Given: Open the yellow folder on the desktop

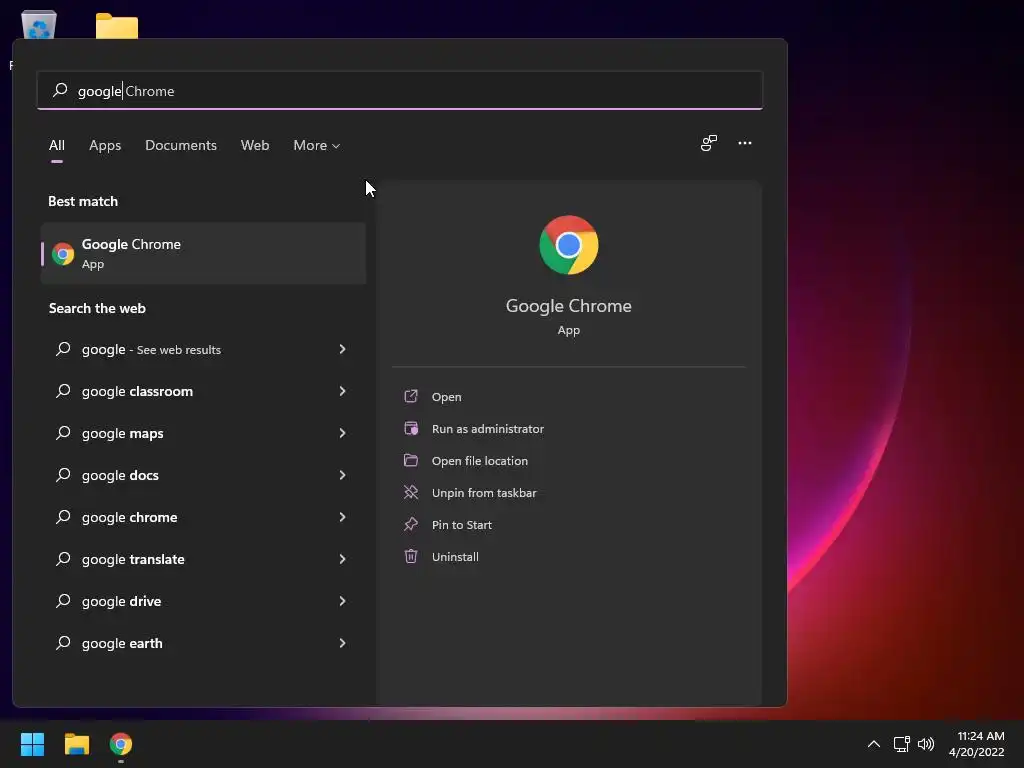Looking at the screenshot, I should pyautogui.click(x=117, y=26).
